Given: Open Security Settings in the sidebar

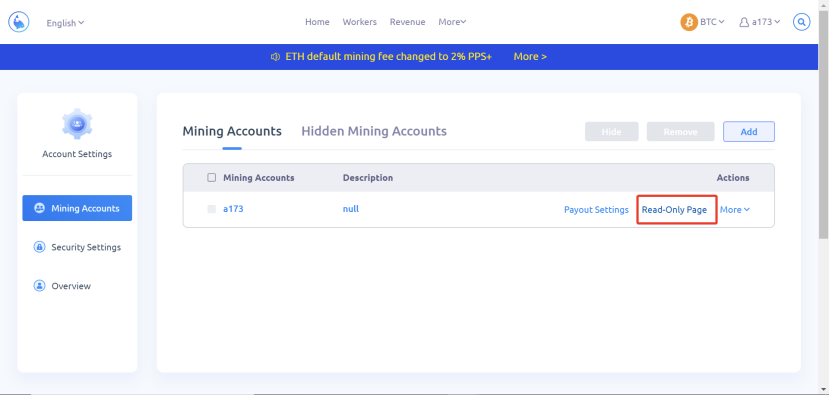Looking at the screenshot, I should (x=77, y=247).
